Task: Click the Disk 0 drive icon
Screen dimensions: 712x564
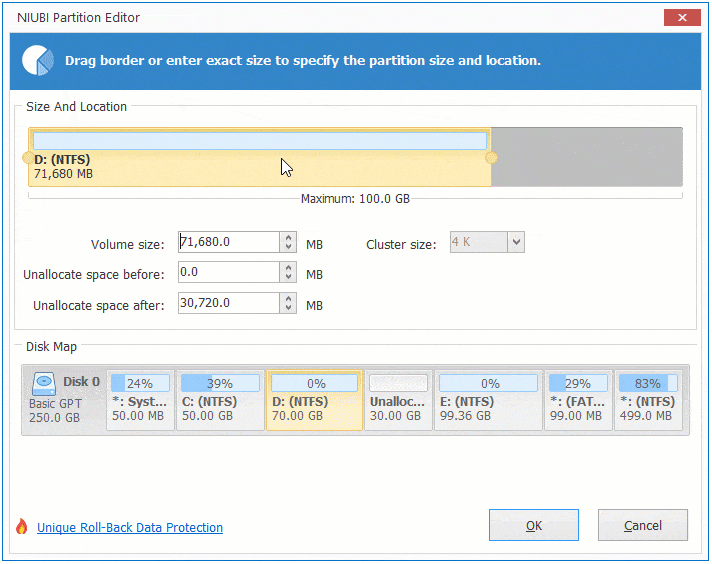Action: click(x=44, y=383)
